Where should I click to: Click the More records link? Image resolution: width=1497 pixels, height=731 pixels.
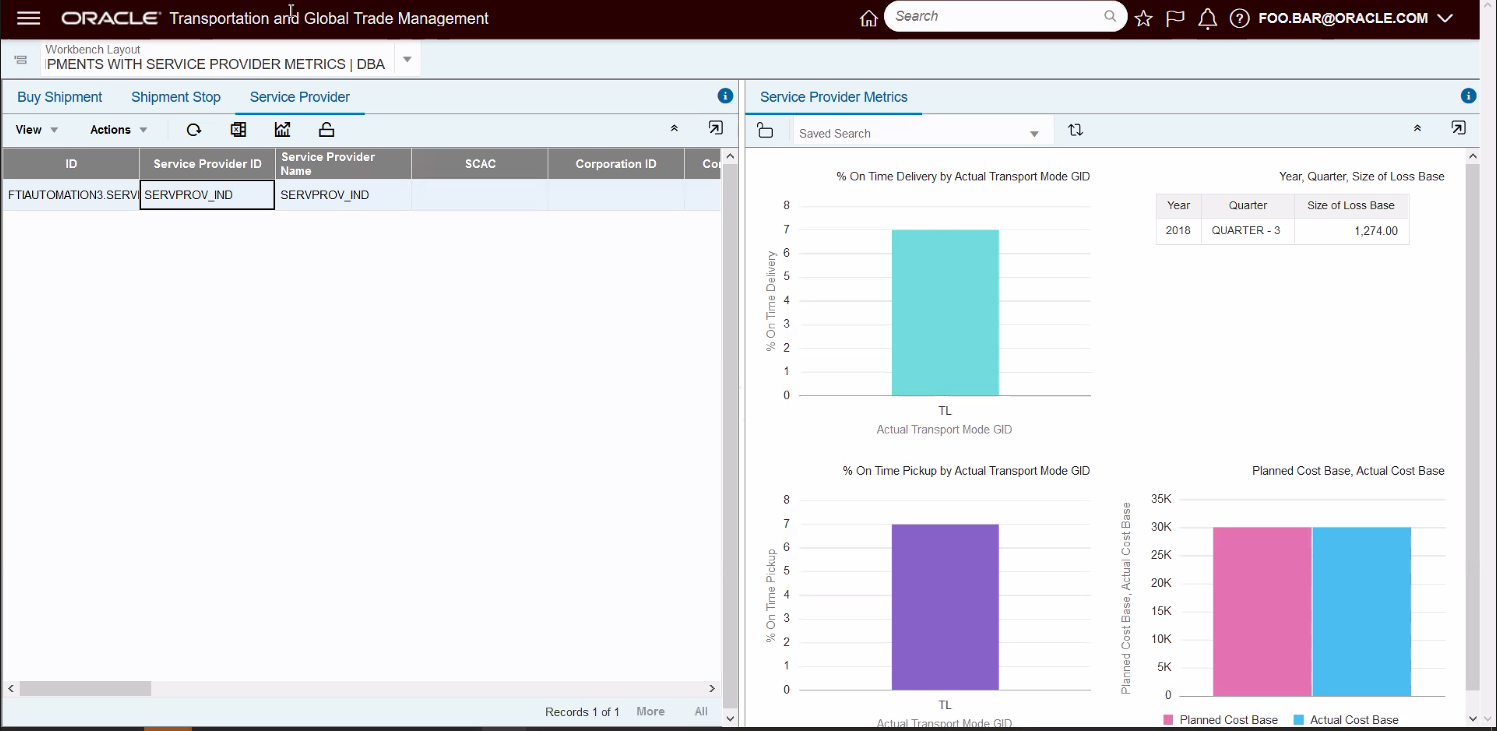tap(650, 712)
